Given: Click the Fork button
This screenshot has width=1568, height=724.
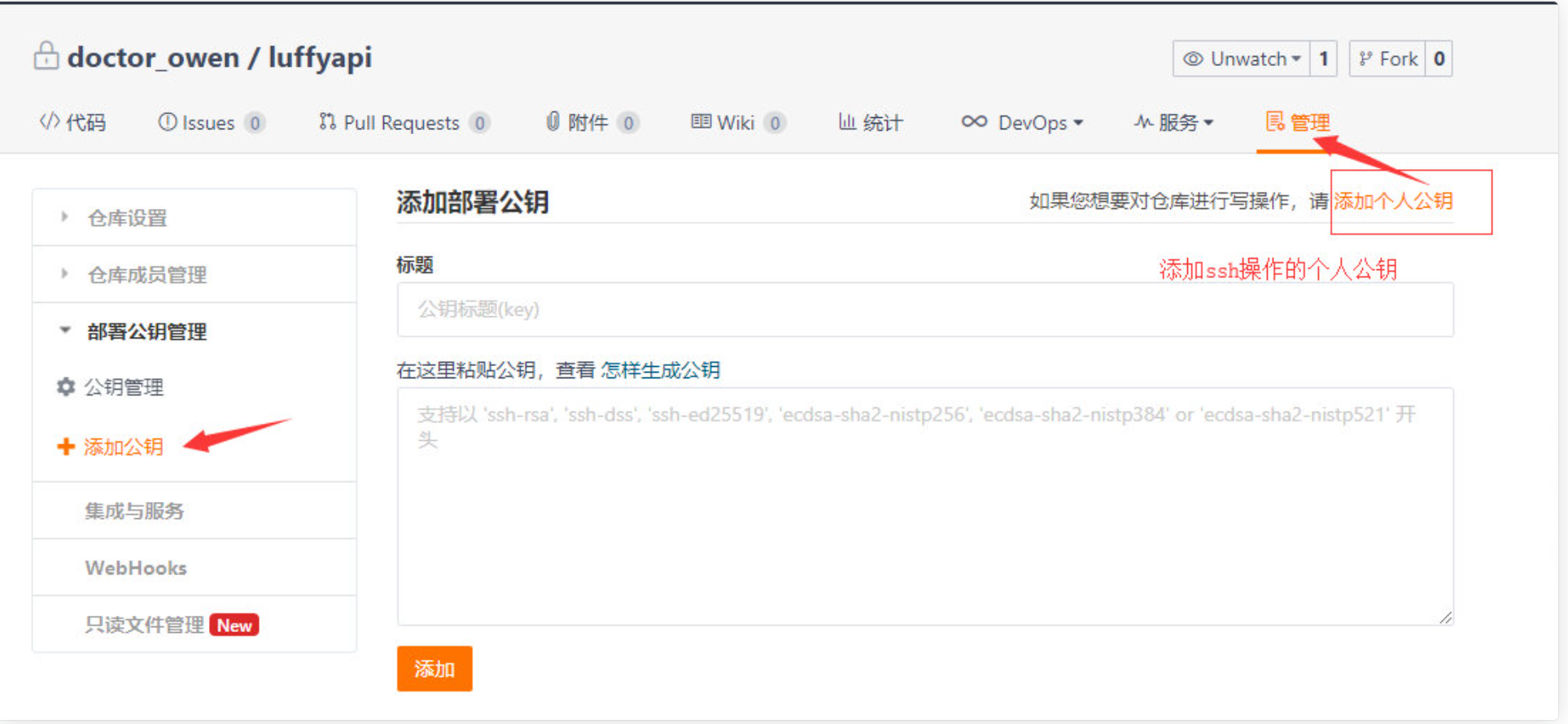Looking at the screenshot, I should tap(1387, 59).
